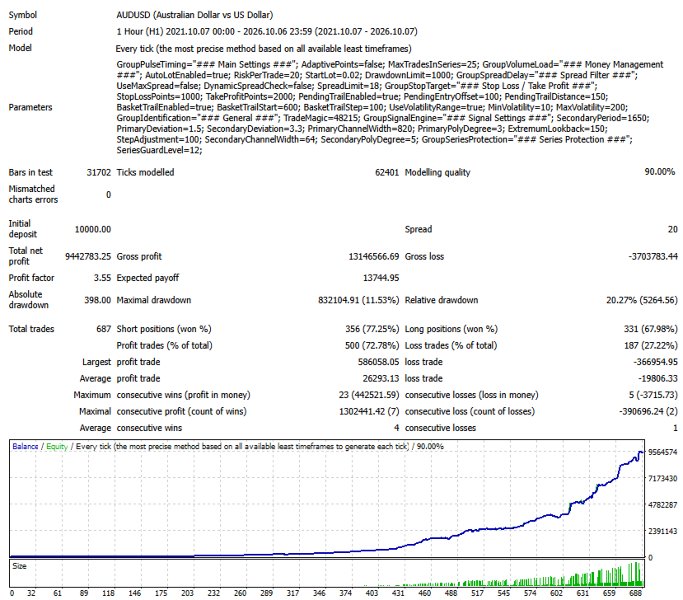Click the Parameters label
The image size is (683, 600).
(30, 107)
